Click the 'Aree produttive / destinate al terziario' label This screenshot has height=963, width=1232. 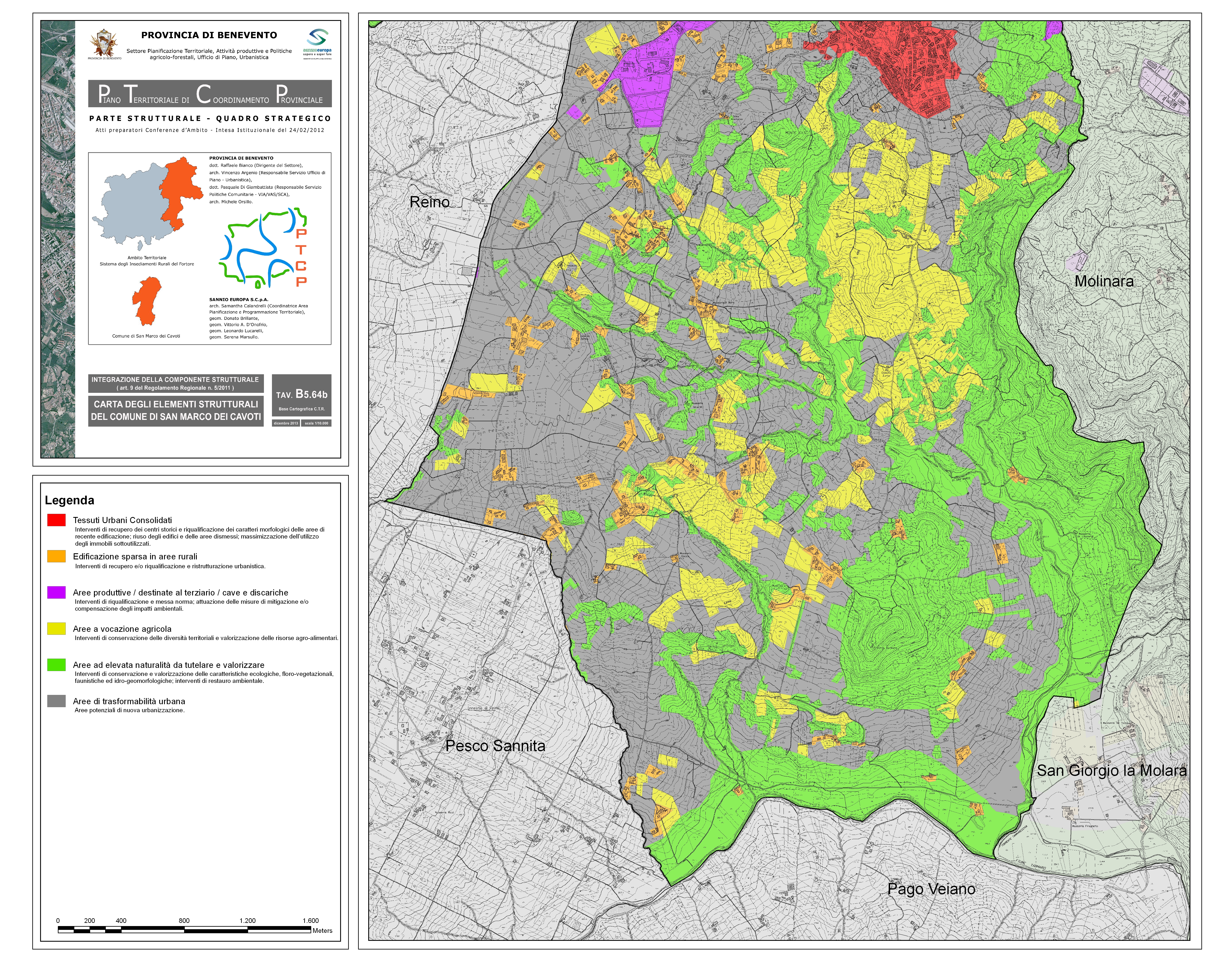(181, 593)
